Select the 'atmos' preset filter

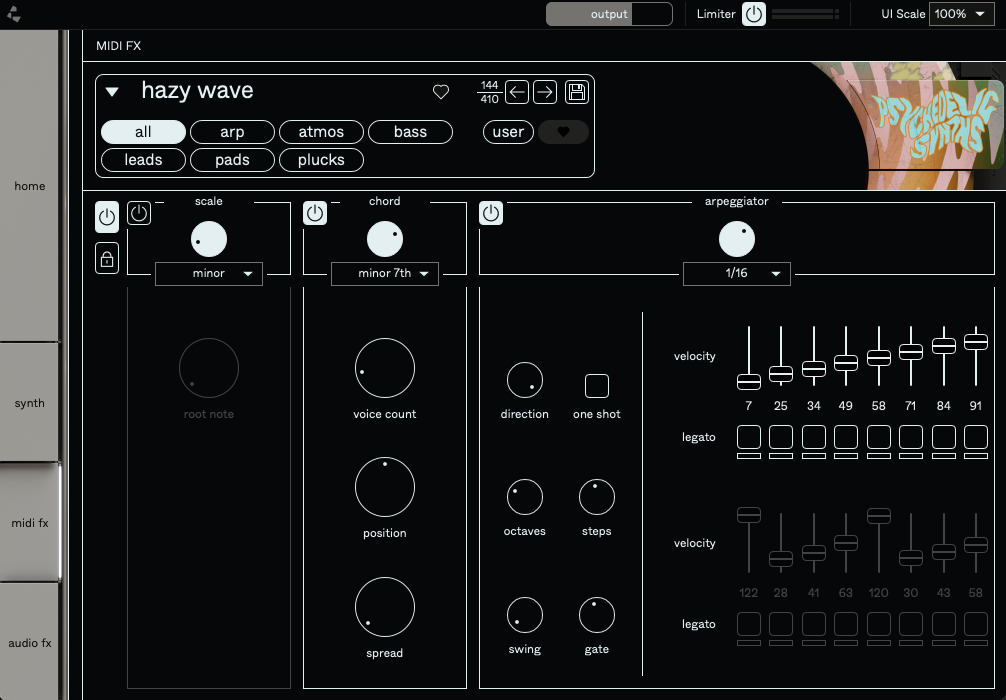(x=321, y=132)
